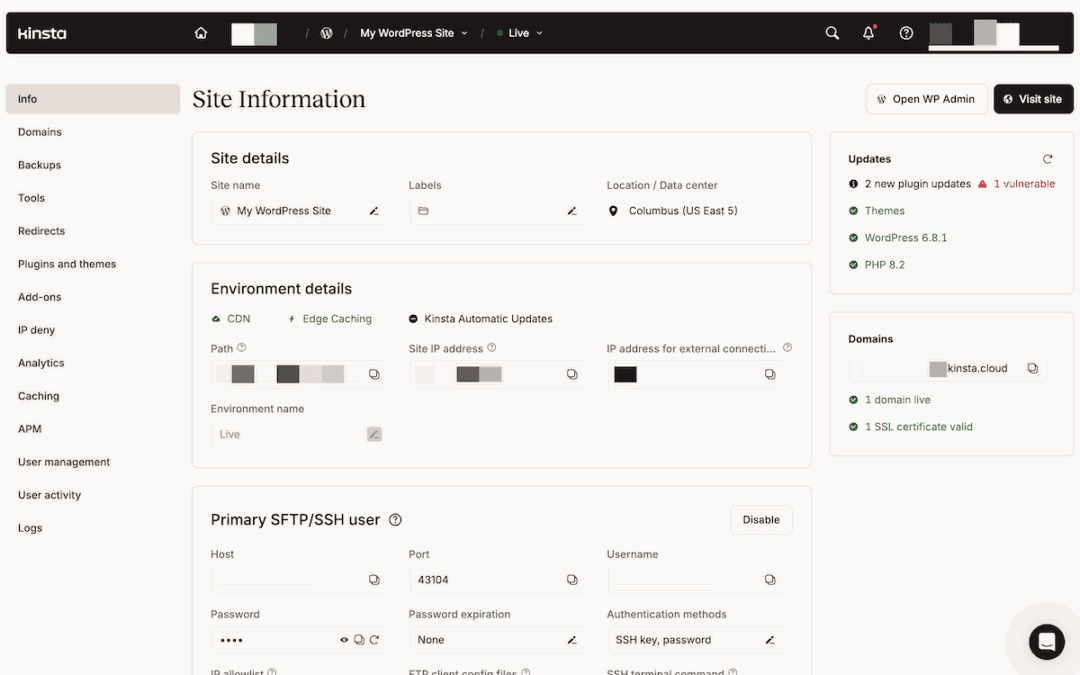This screenshot has height=675, width=1080.
Task: Click the Open WP Admin button
Action: (926, 99)
